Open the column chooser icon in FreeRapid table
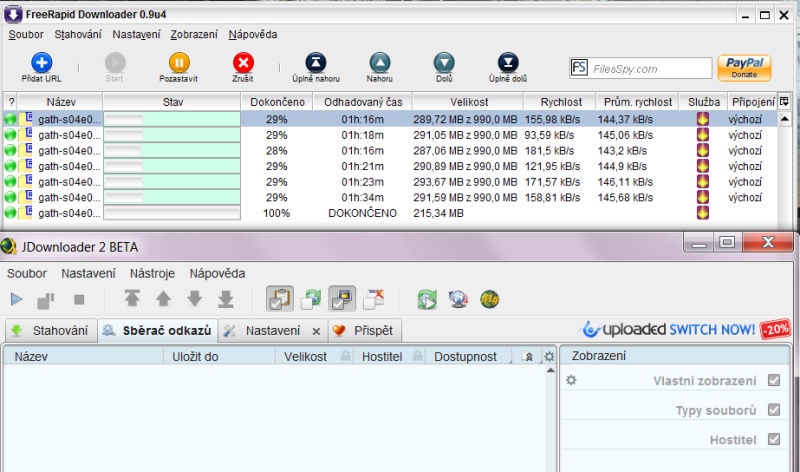 pos(784,102)
